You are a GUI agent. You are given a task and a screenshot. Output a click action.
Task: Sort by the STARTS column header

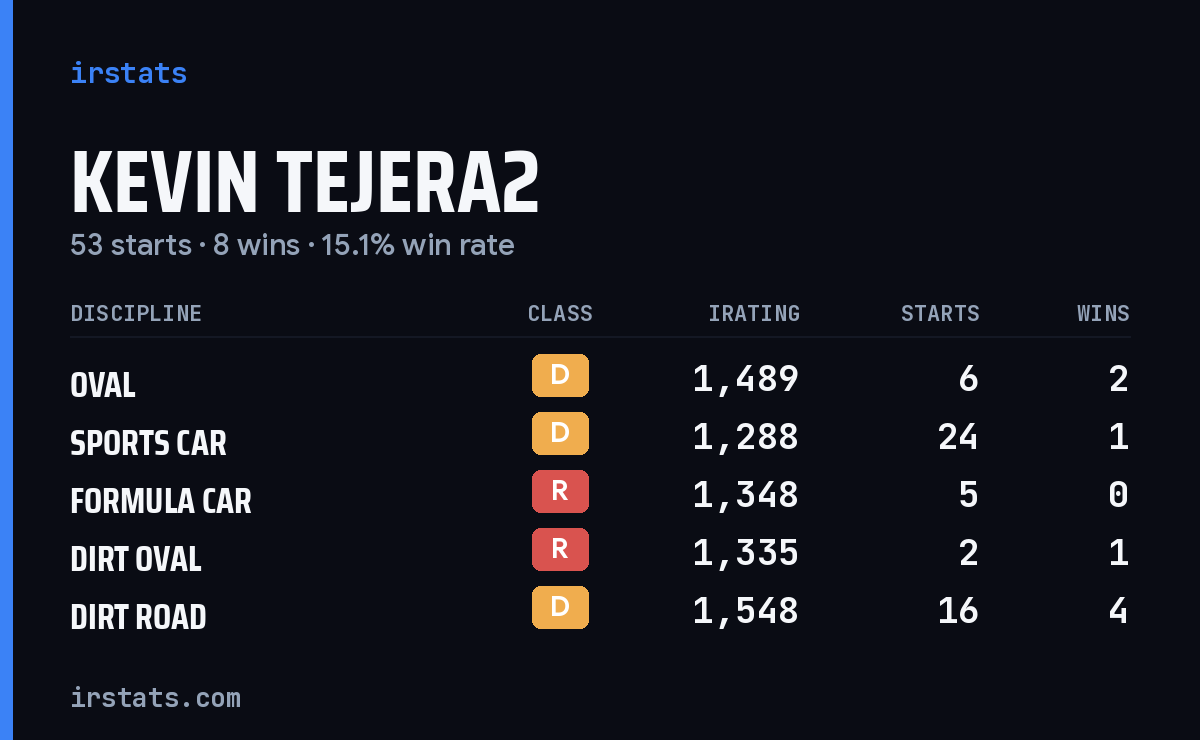[940, 314]
